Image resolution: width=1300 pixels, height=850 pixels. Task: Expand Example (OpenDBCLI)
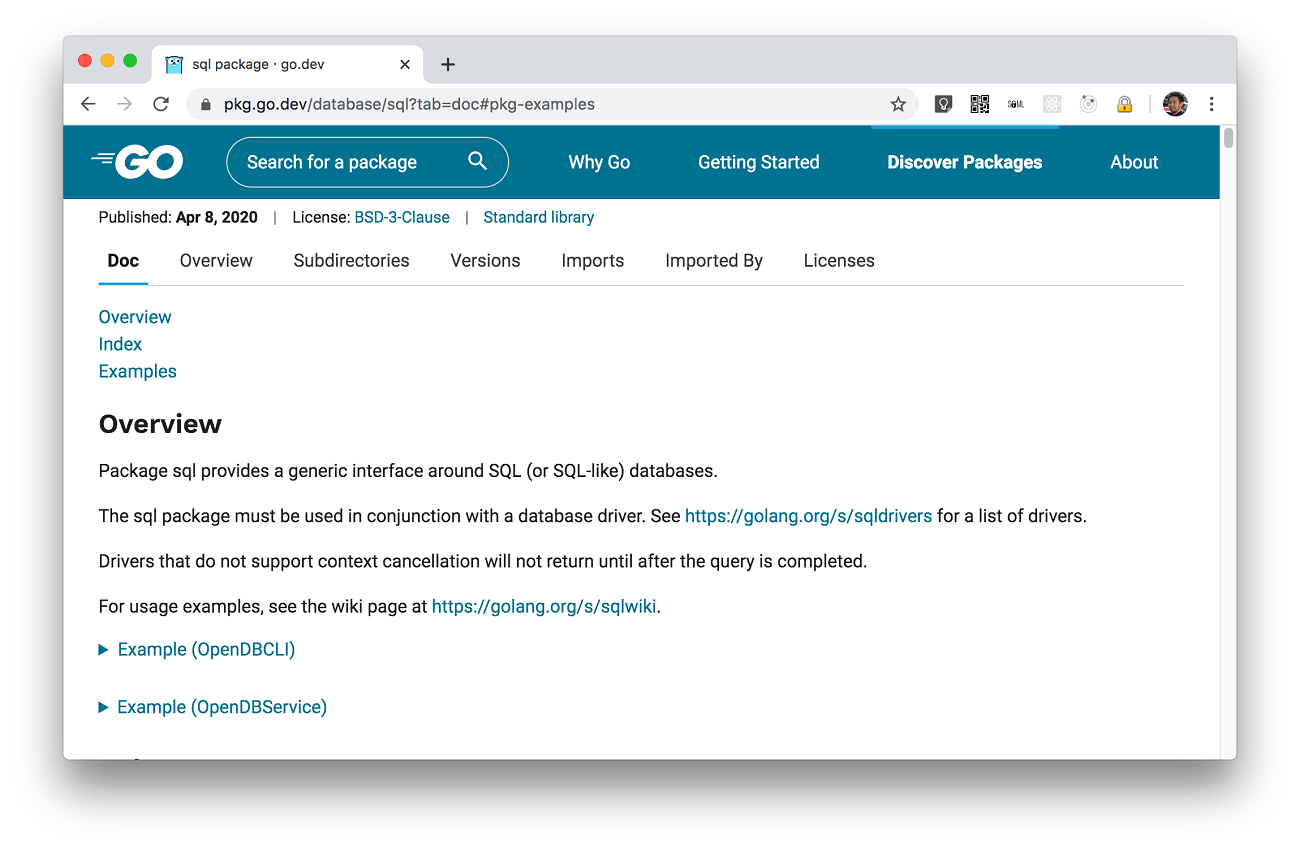click(197, 649)
